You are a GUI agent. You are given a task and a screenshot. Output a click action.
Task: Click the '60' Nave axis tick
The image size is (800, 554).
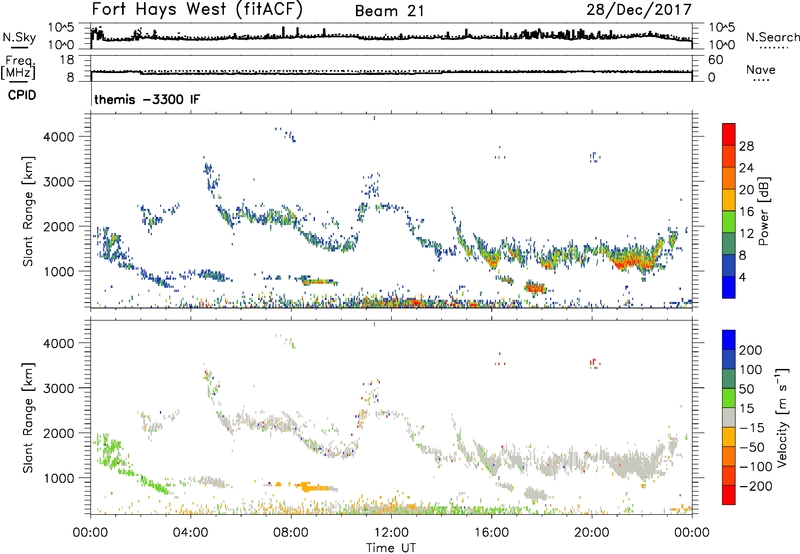point(716,60)
